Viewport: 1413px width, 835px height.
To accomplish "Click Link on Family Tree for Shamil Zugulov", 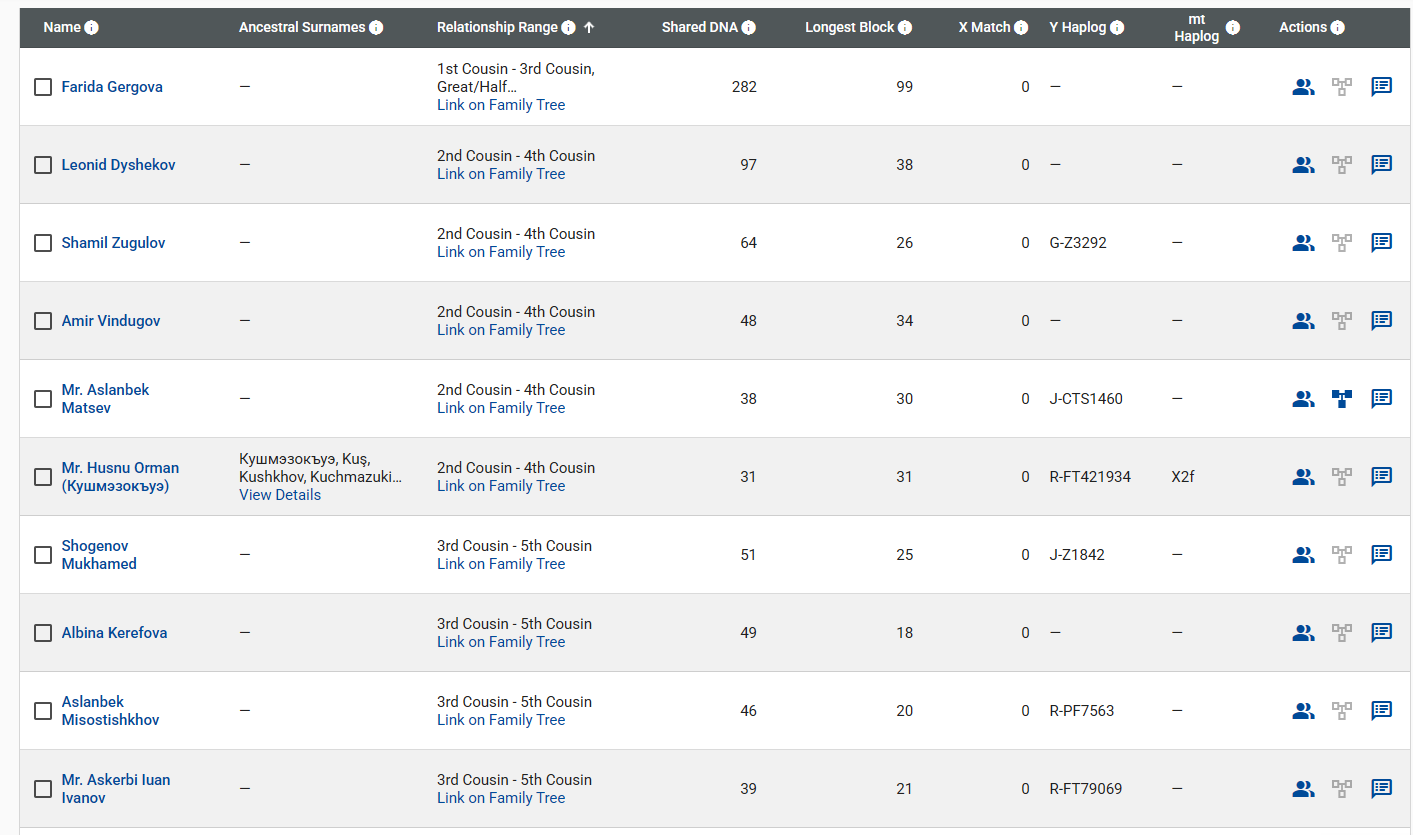I will coord(501,252).
